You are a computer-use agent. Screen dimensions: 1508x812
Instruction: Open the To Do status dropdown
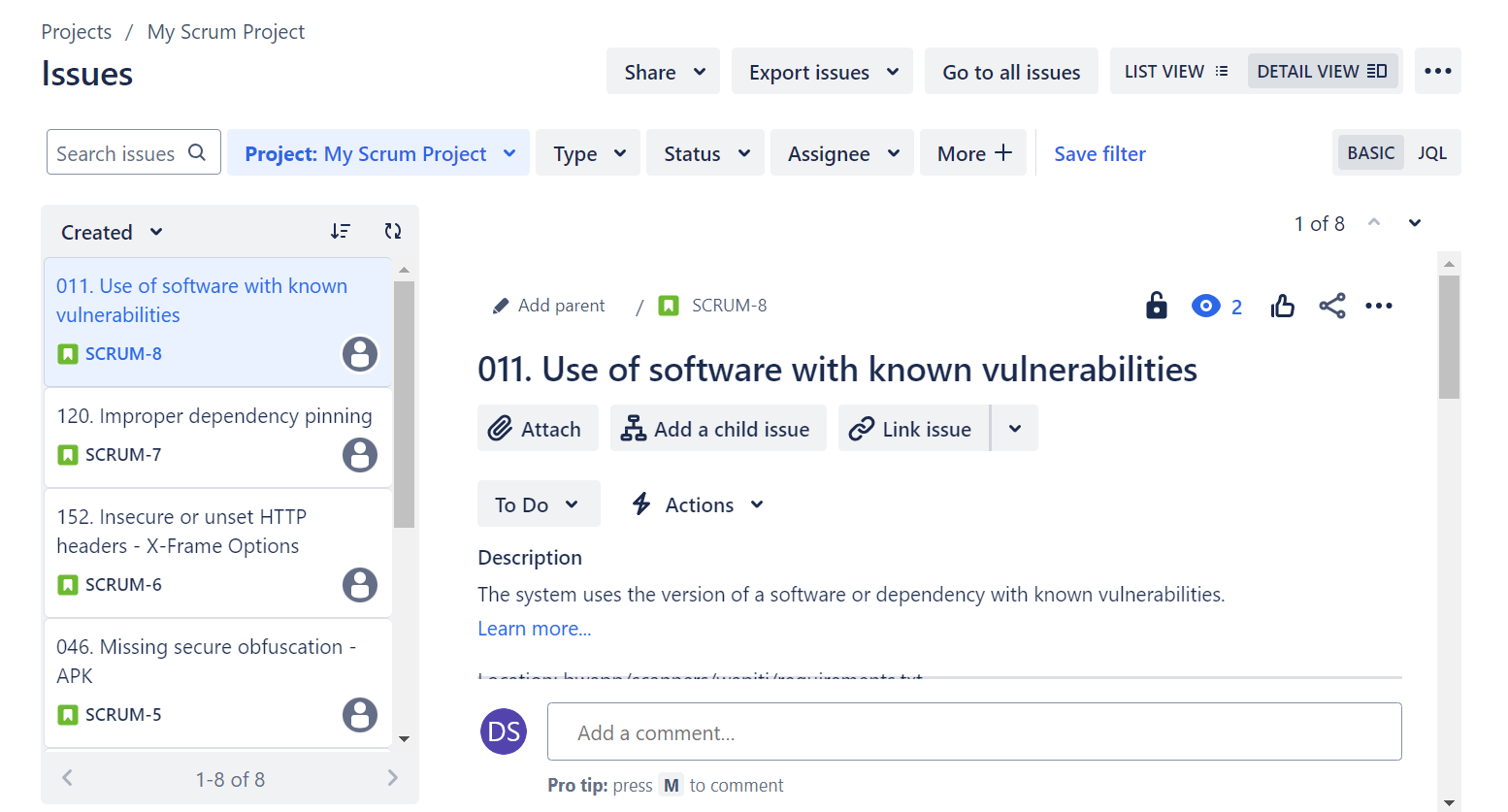coord(539,503)
